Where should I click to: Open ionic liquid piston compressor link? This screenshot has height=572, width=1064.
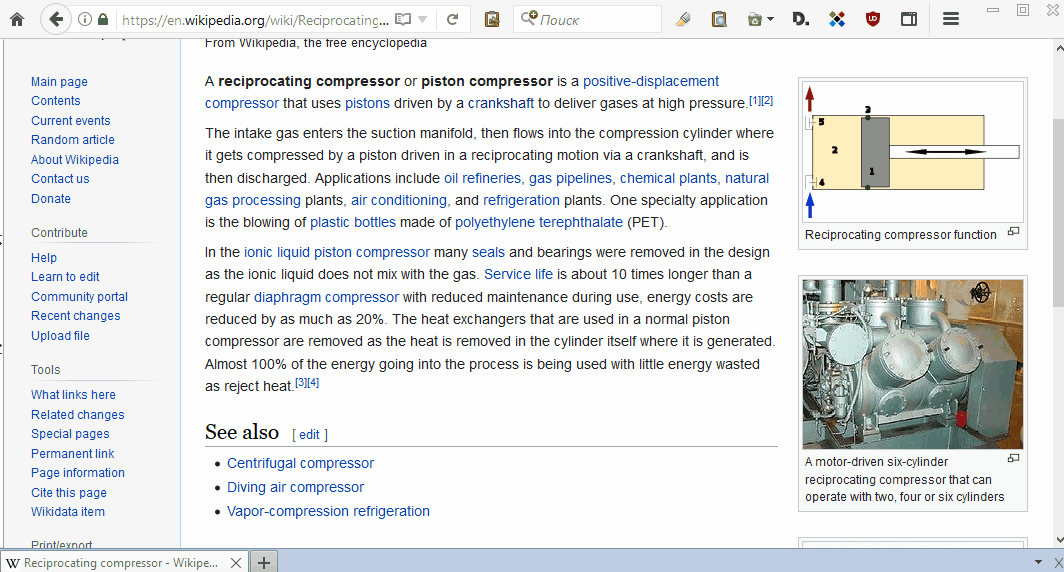click(x=337, y=252)
